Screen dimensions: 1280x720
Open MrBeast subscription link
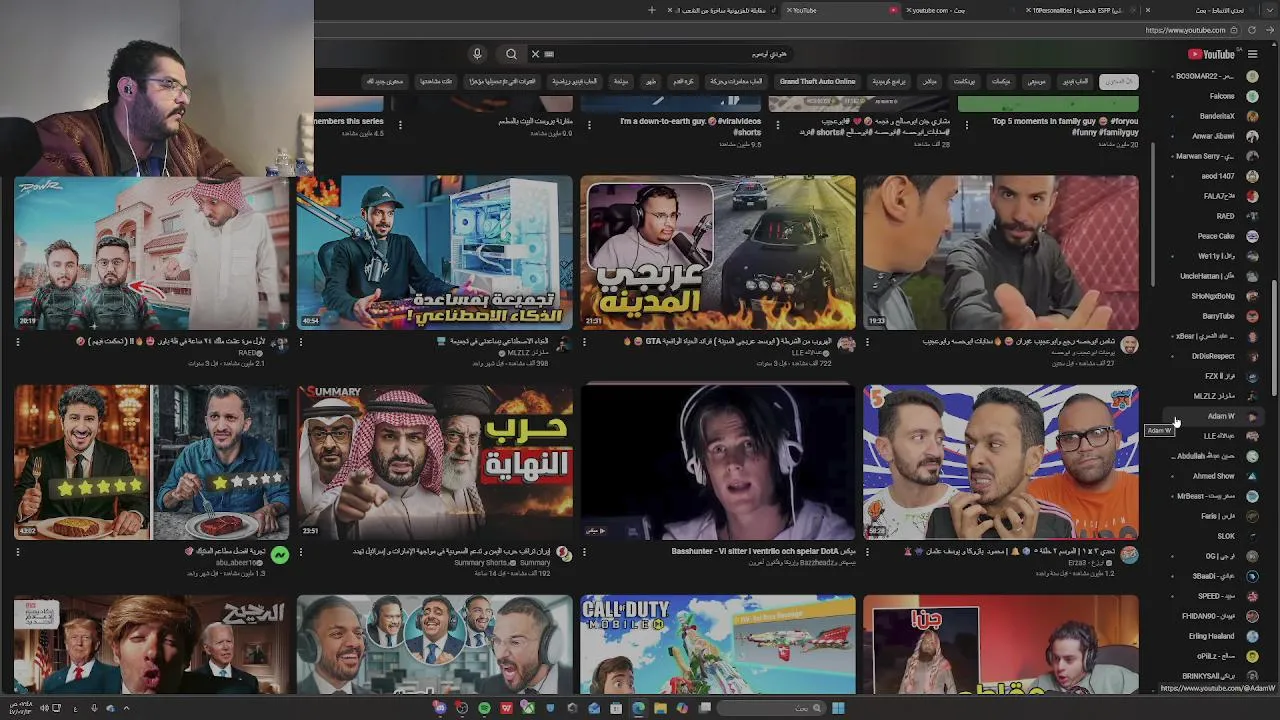pos(1205,496)
